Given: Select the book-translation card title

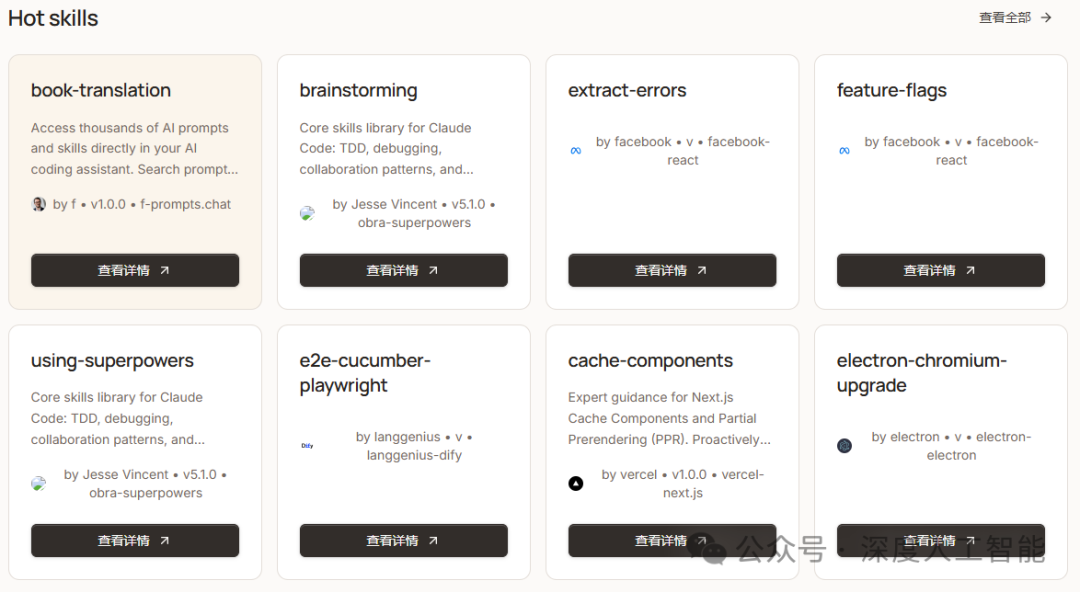Looking at the screenshot, I should click(x=101, y=90).
